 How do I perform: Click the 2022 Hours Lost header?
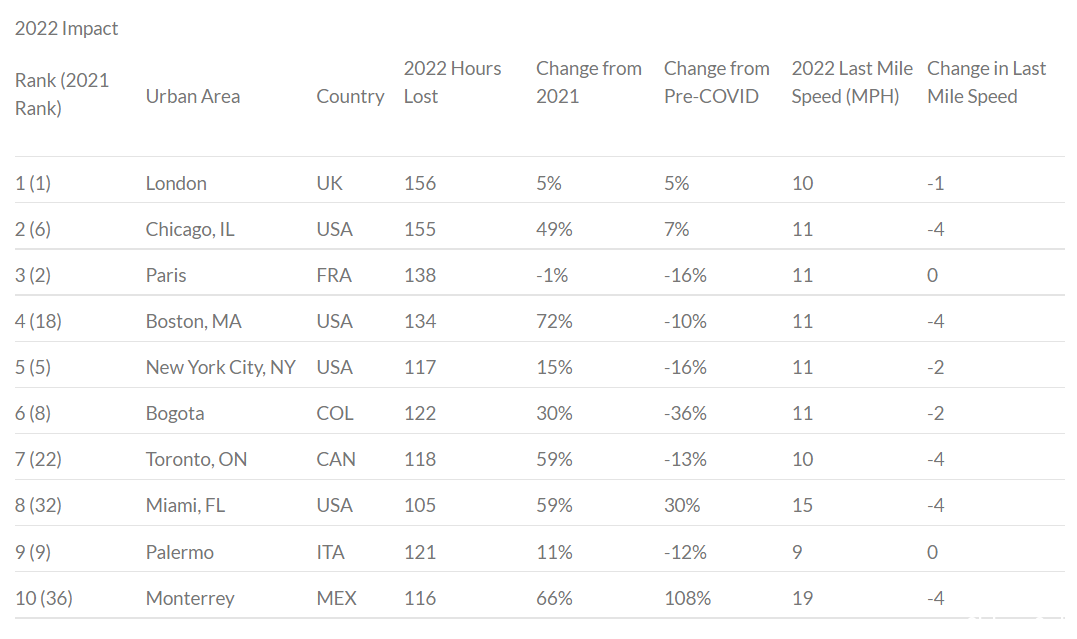click(452, 82)
